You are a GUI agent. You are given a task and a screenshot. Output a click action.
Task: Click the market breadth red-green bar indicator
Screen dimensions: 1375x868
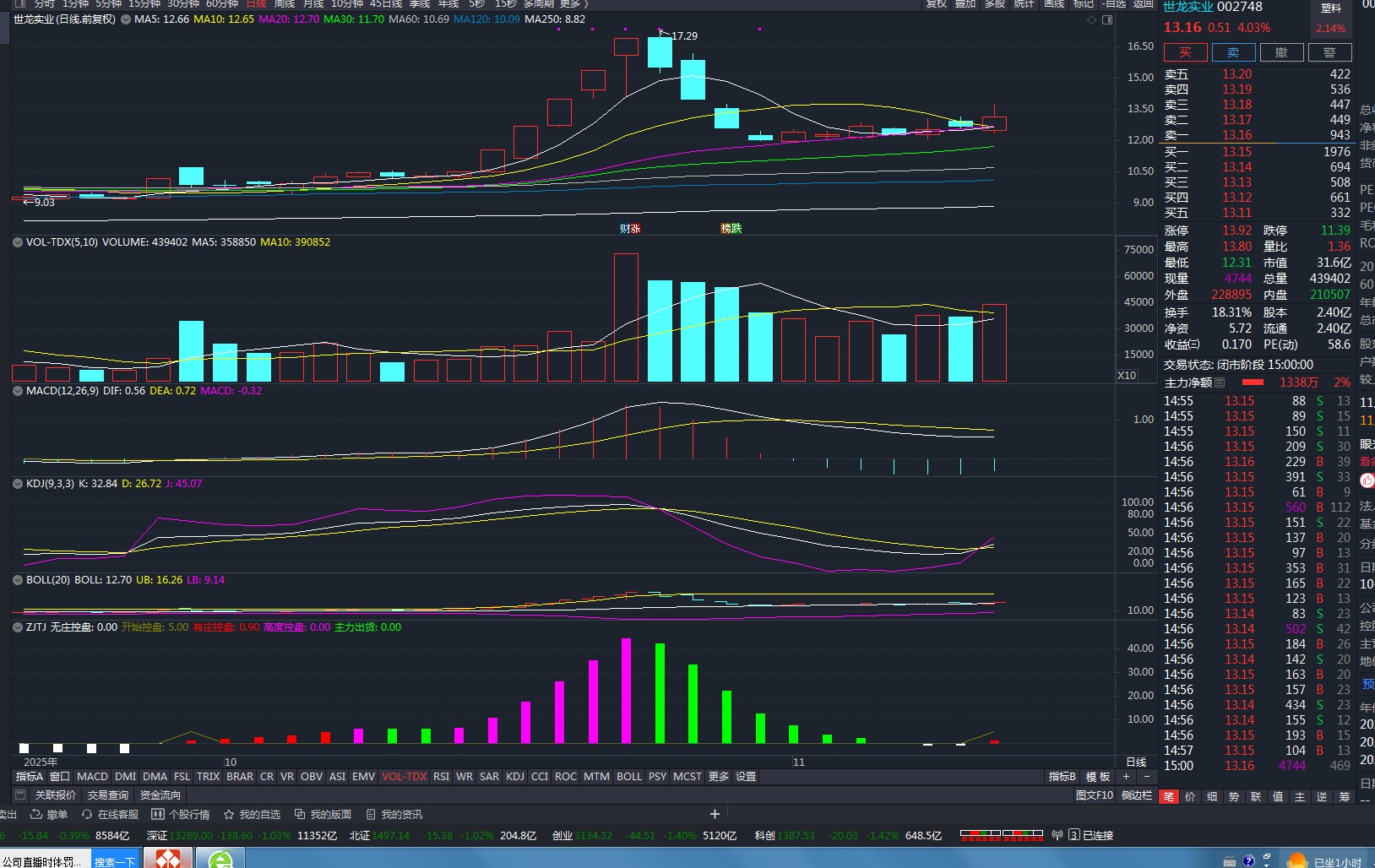[x=1002, y=835]
